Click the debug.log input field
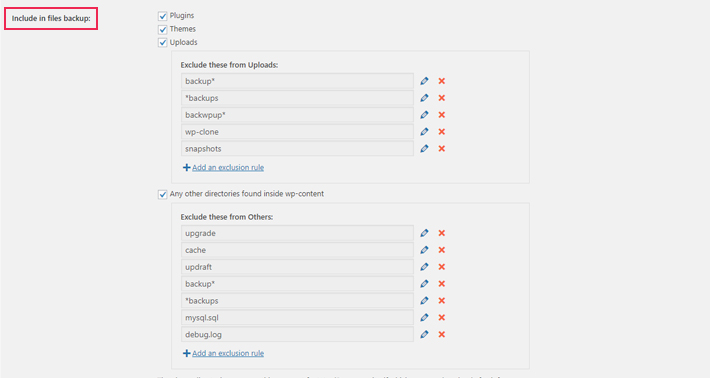Screen dimensions: 710x378 pyautogui.click(x=297, y=335)
